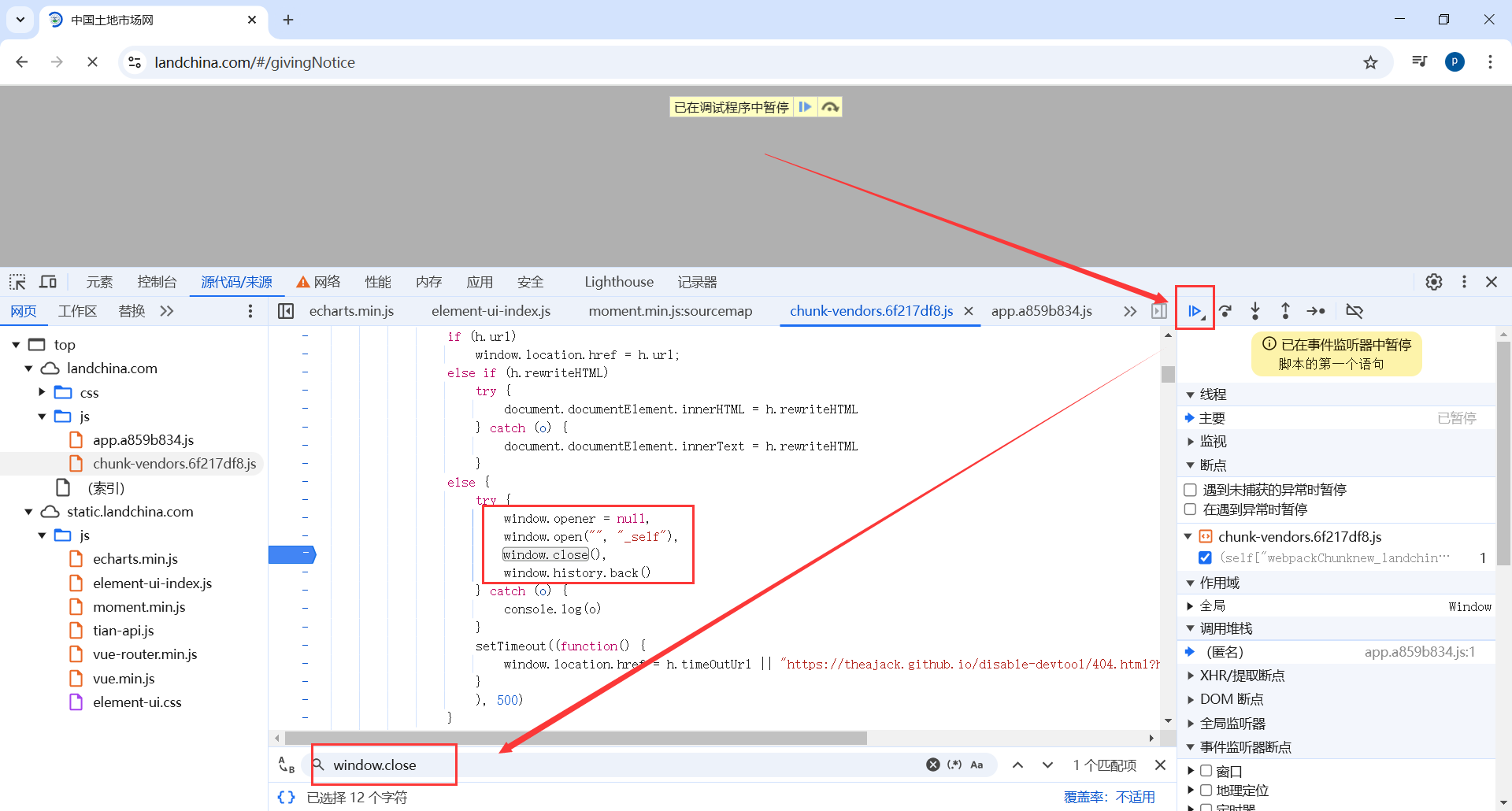This screenshot has width=1512, height=811.
Task: Open the app.a859b834.js file tab
Action: click(1041, 311)
